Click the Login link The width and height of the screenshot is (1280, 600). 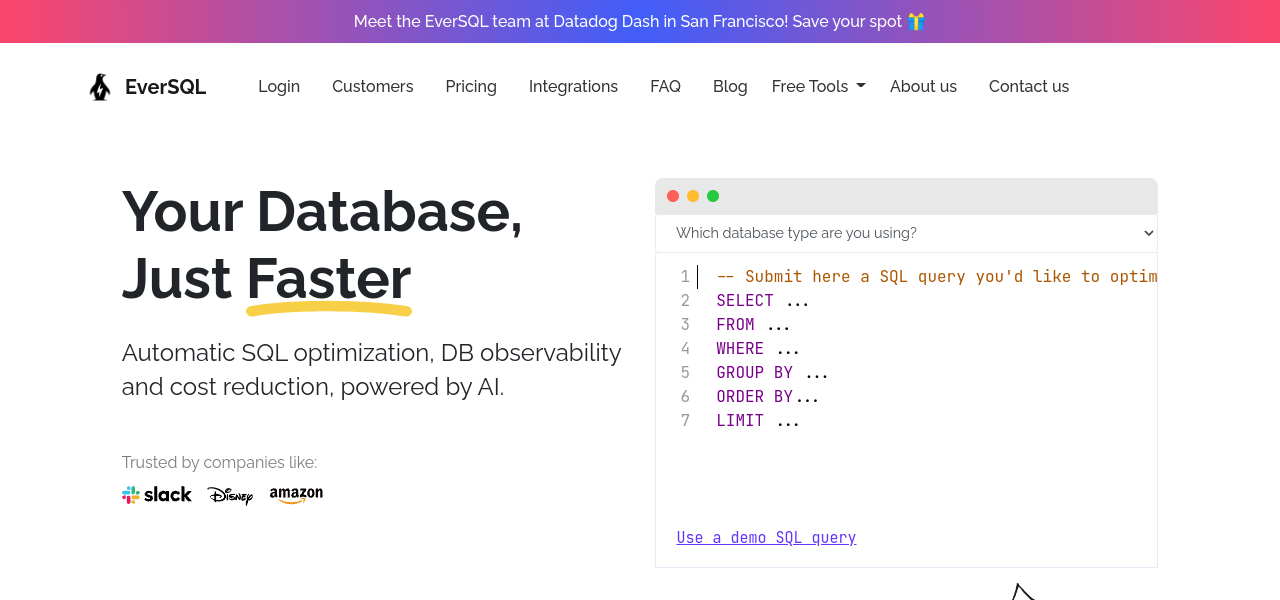point(279,87)
